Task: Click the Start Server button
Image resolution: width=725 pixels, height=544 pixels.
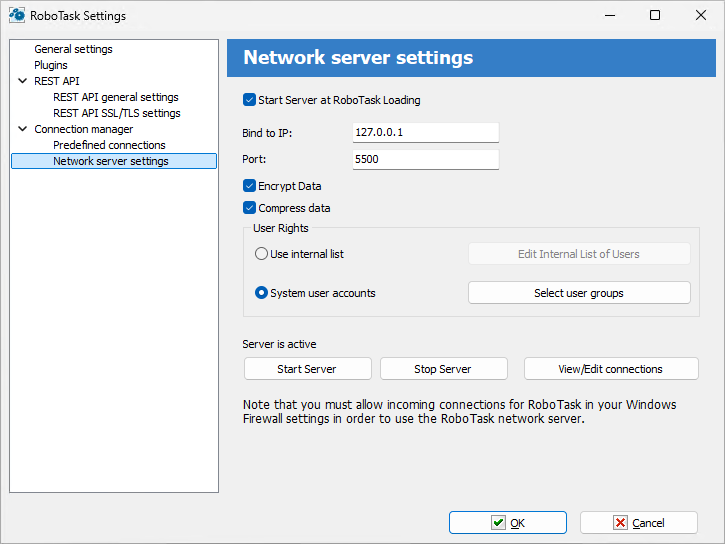Action: click(307, 369)
